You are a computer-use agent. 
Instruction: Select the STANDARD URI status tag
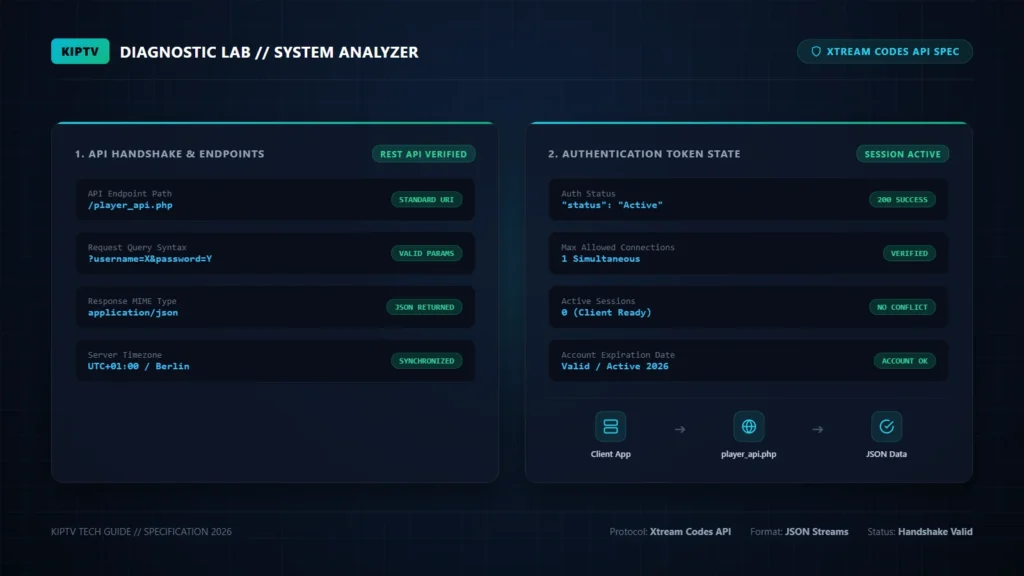[426, 199]
